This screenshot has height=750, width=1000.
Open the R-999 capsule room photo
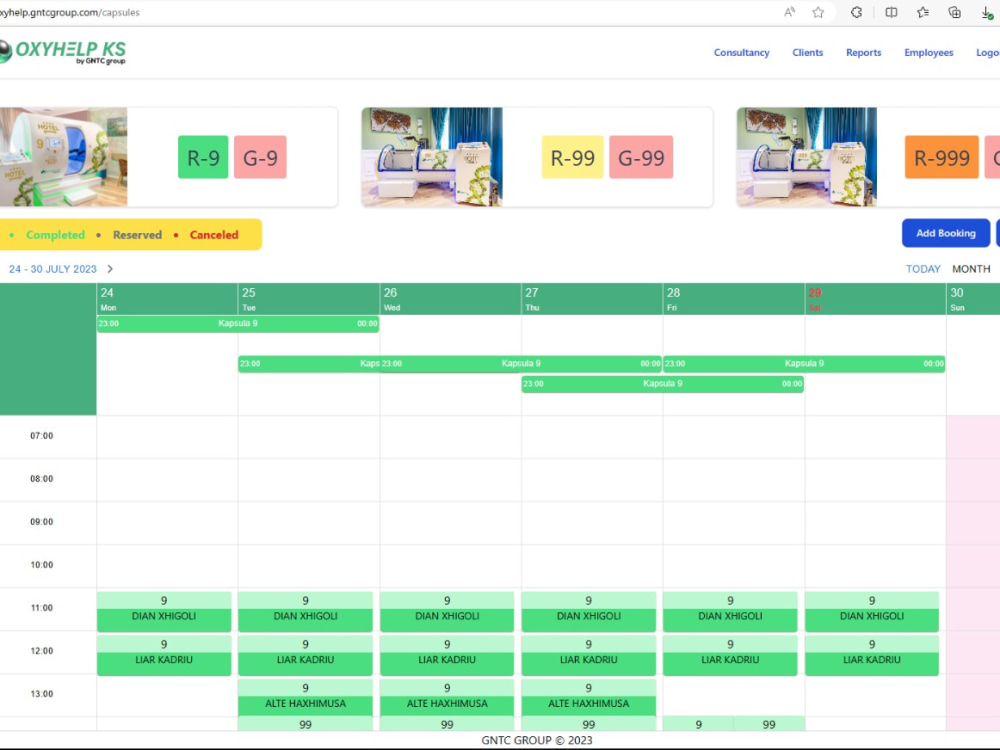(807, 157)
